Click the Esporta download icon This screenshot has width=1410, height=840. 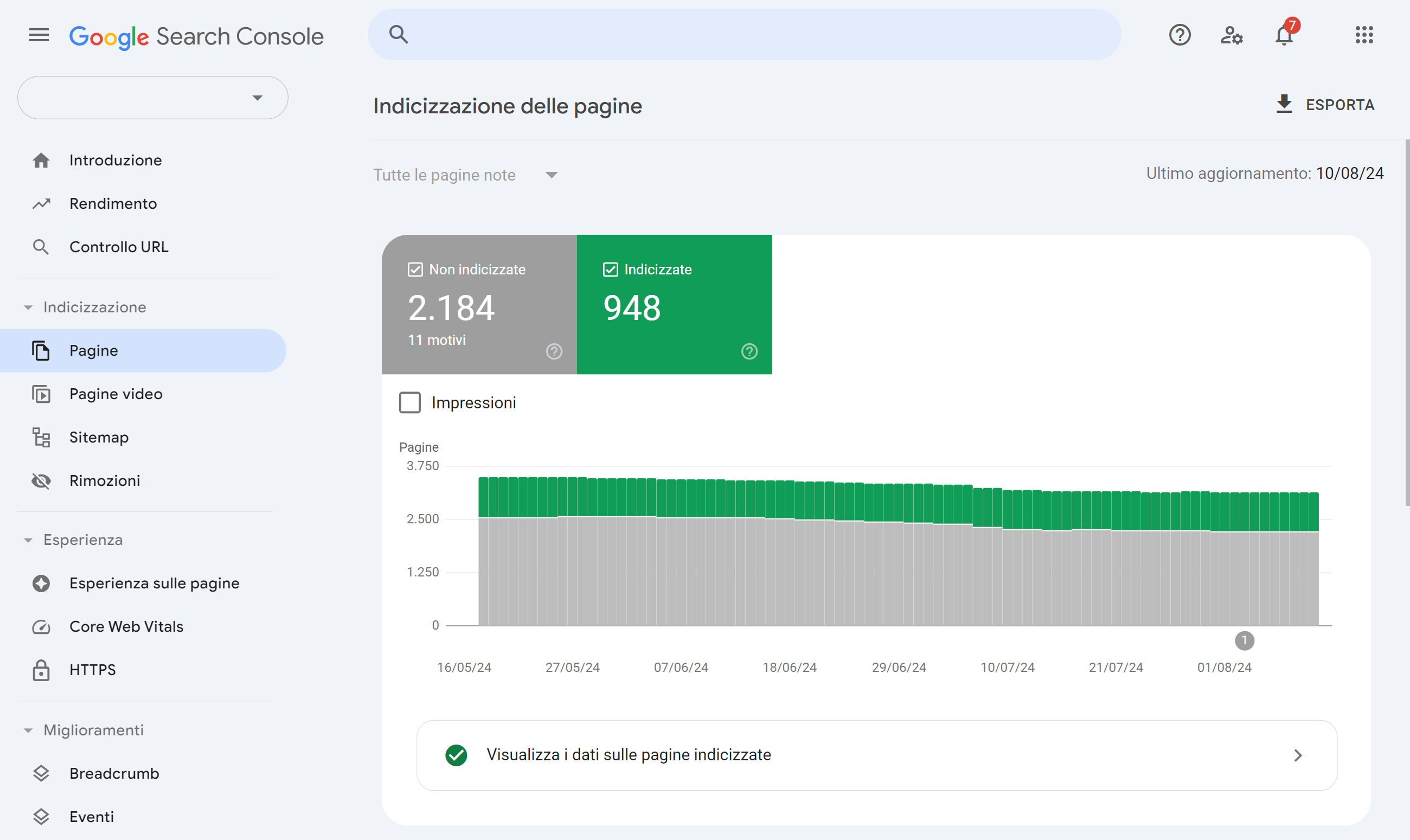click(x=1284, y=104)
